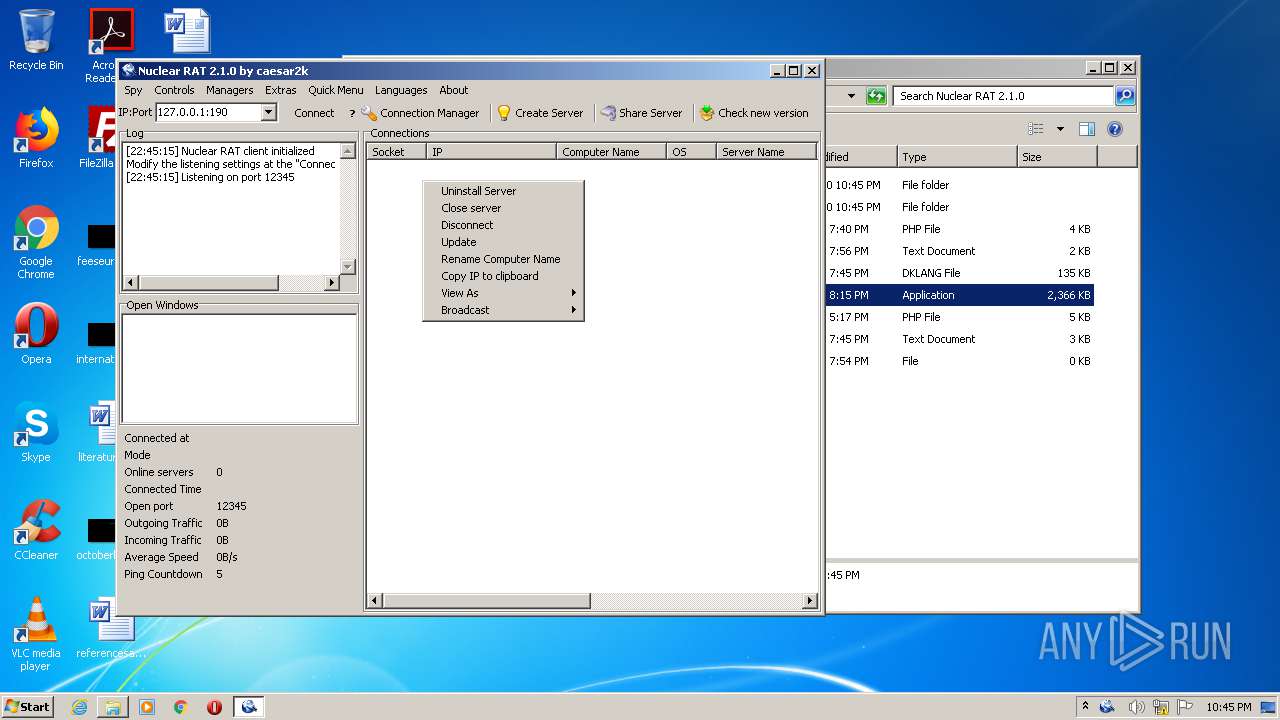Viewport: 1280px width, 720px height.
Task: Open the Connection Manager
Action: coord(420,113)
